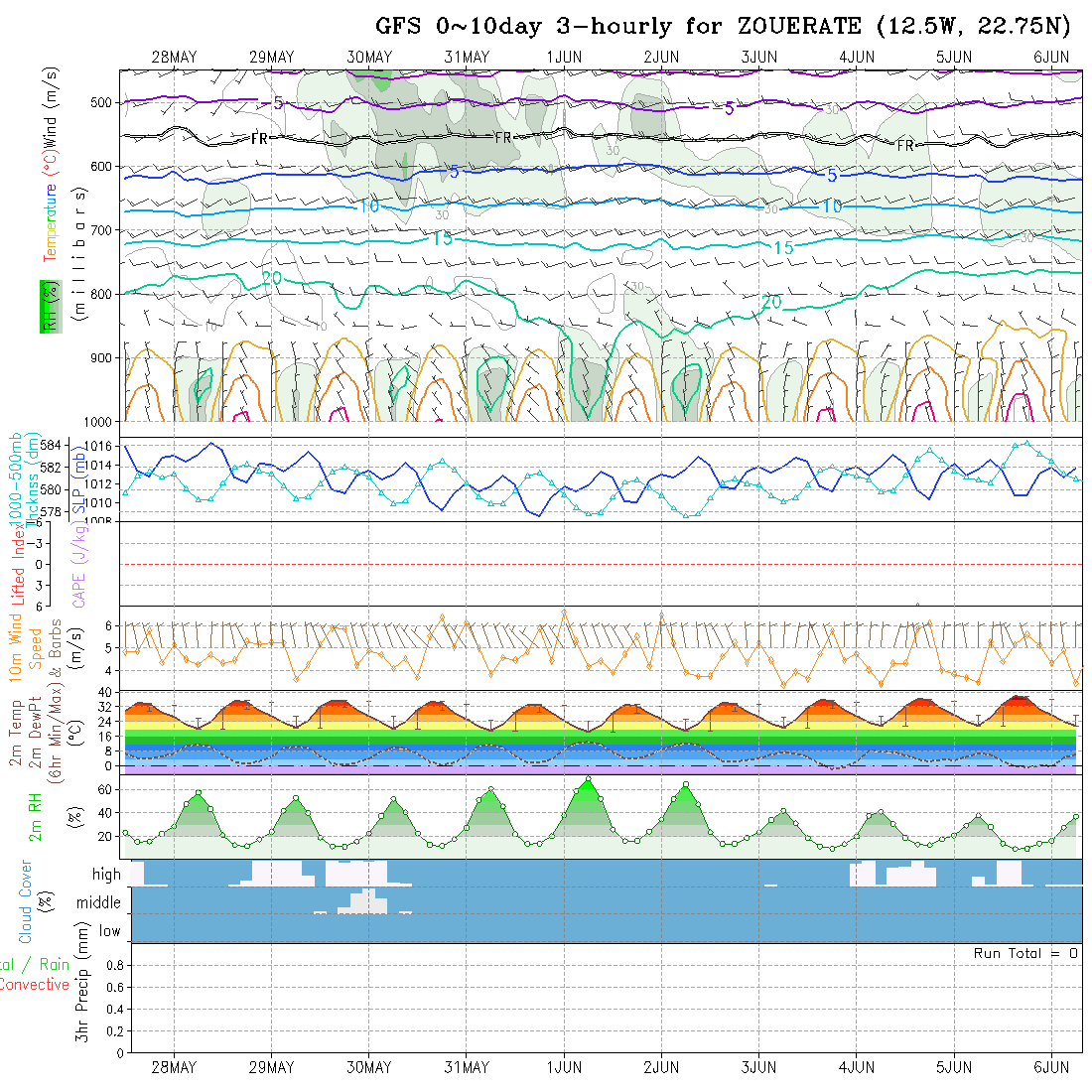The height and width of the screenshot is (1092, 1092).
Task: Click the 800 millibar pressure level label
Action: [101, 294]
